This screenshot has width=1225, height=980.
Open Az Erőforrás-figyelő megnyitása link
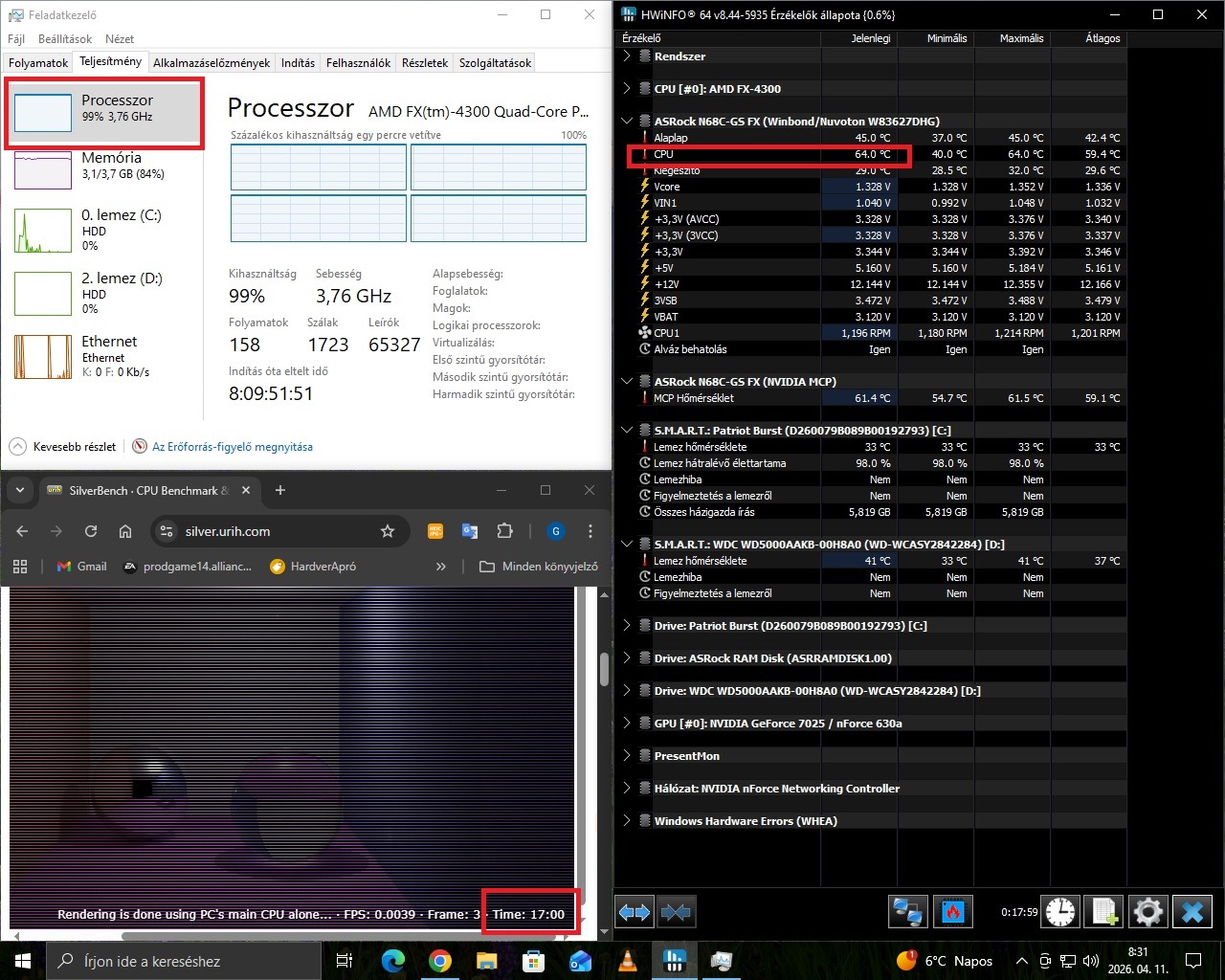[x=233, y=447]
